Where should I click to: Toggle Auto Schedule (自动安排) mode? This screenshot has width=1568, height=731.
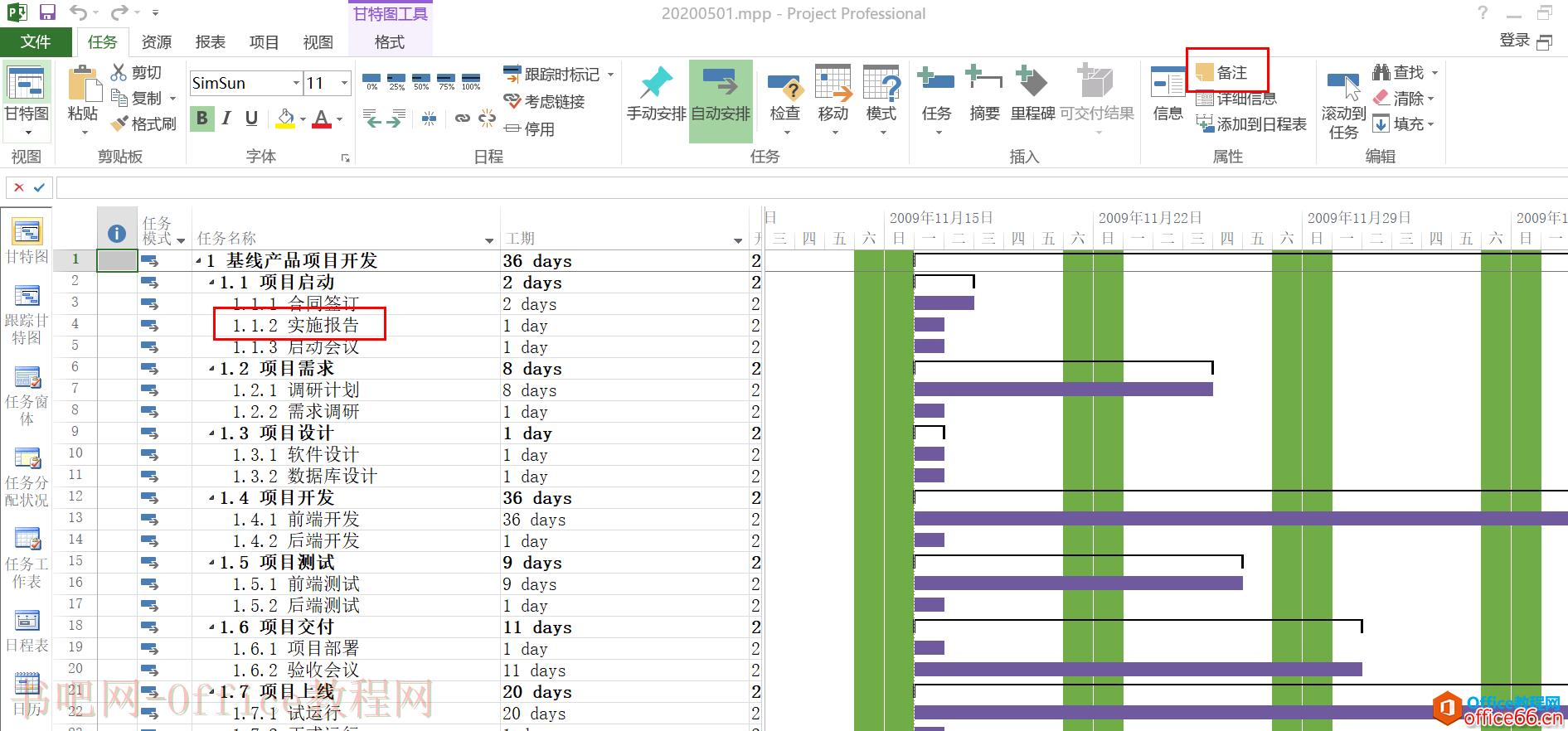pyautogui.click(x=721, y=101)
